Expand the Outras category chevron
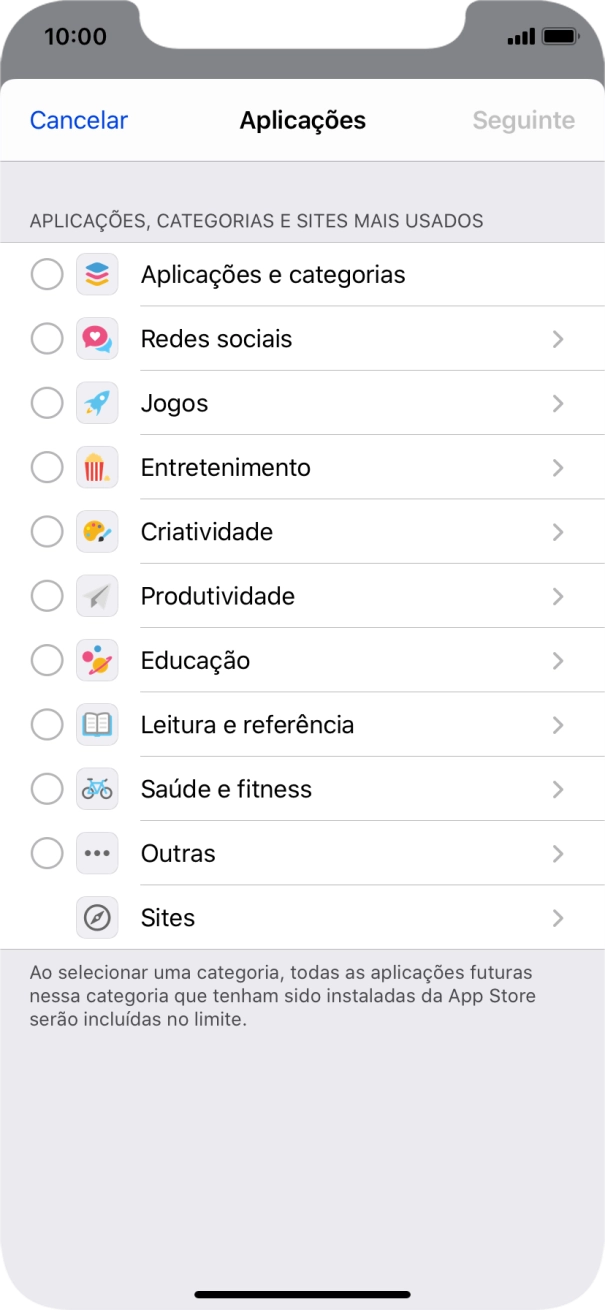The image size is (605, 1310). click(x=558, y=854)
